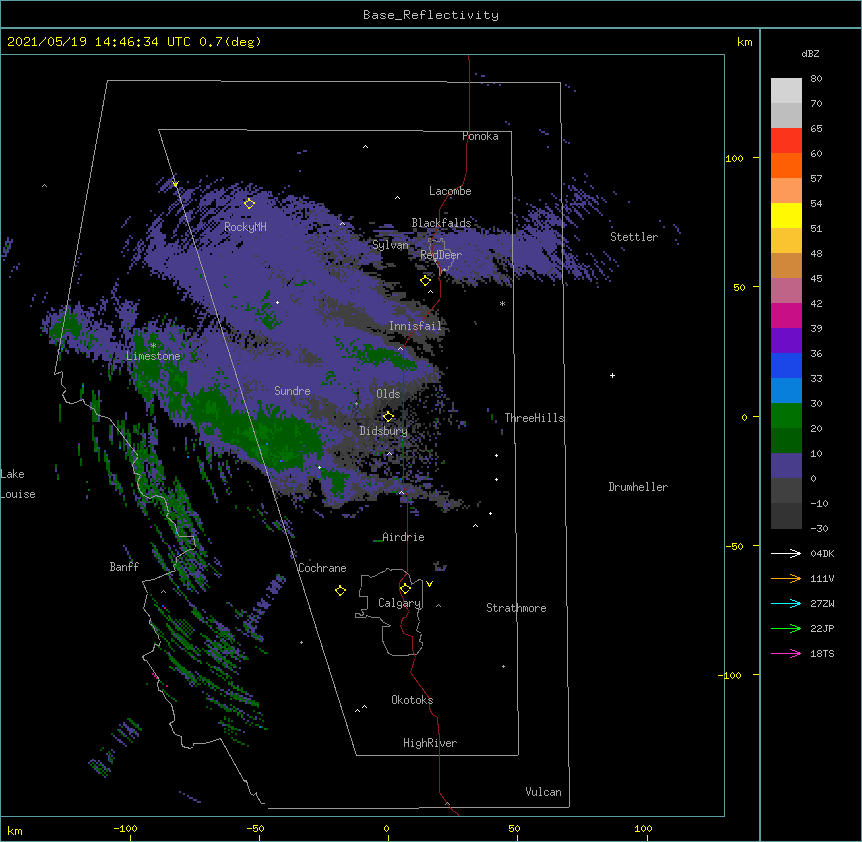The image size is (862, 842).
Task: Click the magenta 18TS arrow legend icon
Action: click(786, 653)
